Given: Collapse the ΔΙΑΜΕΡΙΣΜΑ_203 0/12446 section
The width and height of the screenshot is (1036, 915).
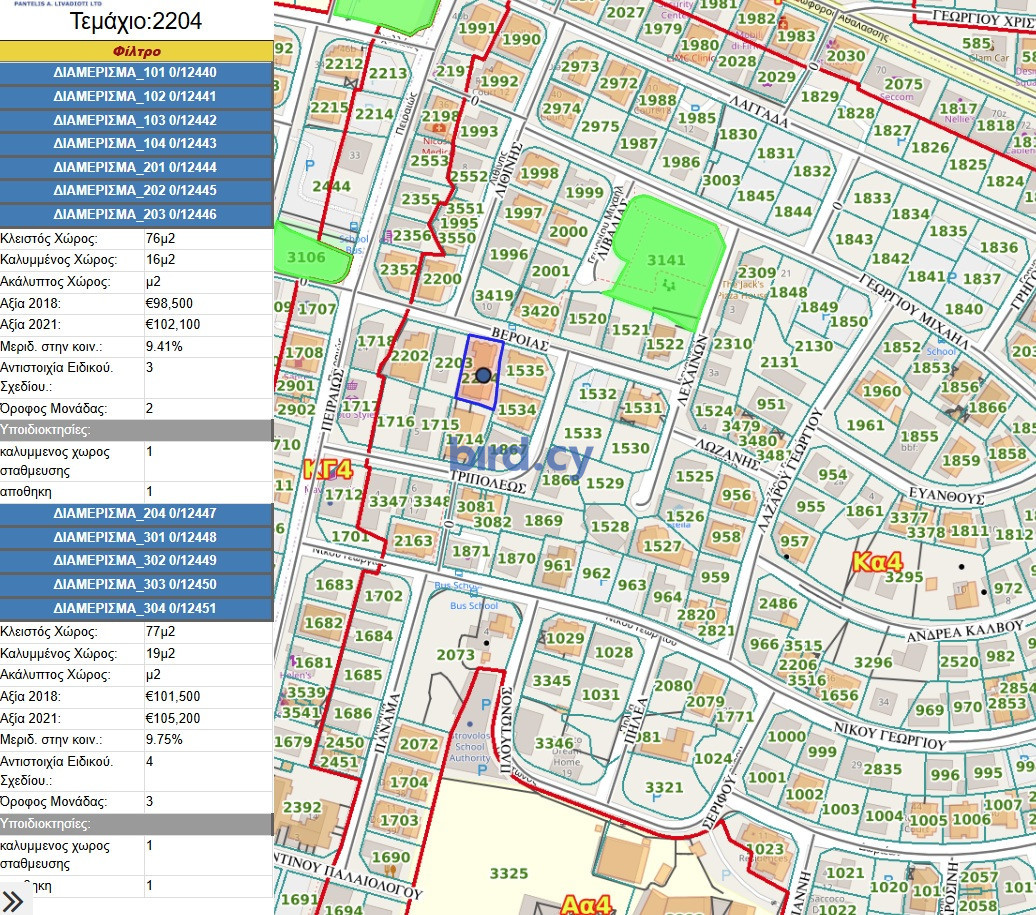Looking at the screenshot, I should pyautogui.click(x=136, y=215).
